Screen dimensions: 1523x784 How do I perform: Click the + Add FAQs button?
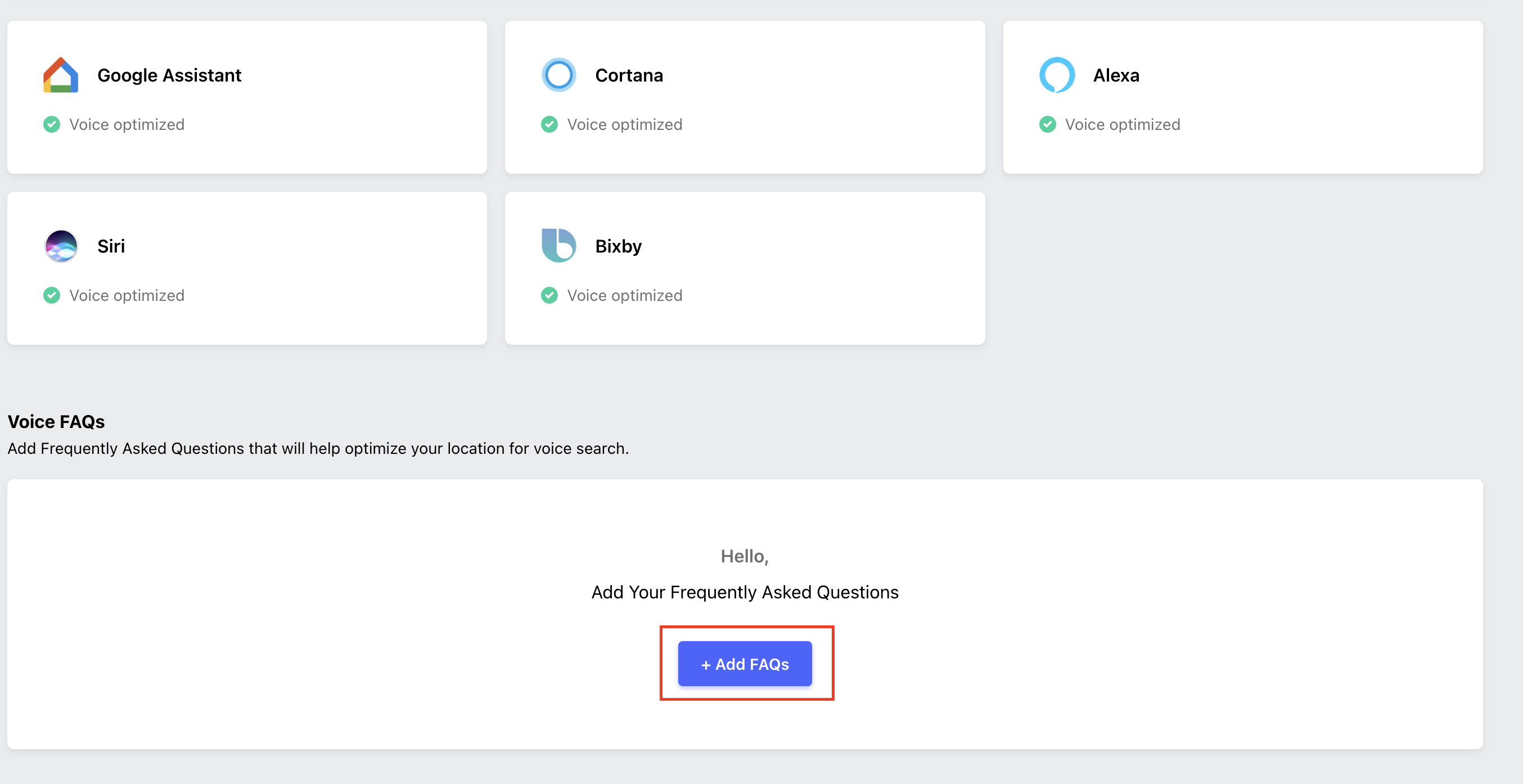click(745, 664)
